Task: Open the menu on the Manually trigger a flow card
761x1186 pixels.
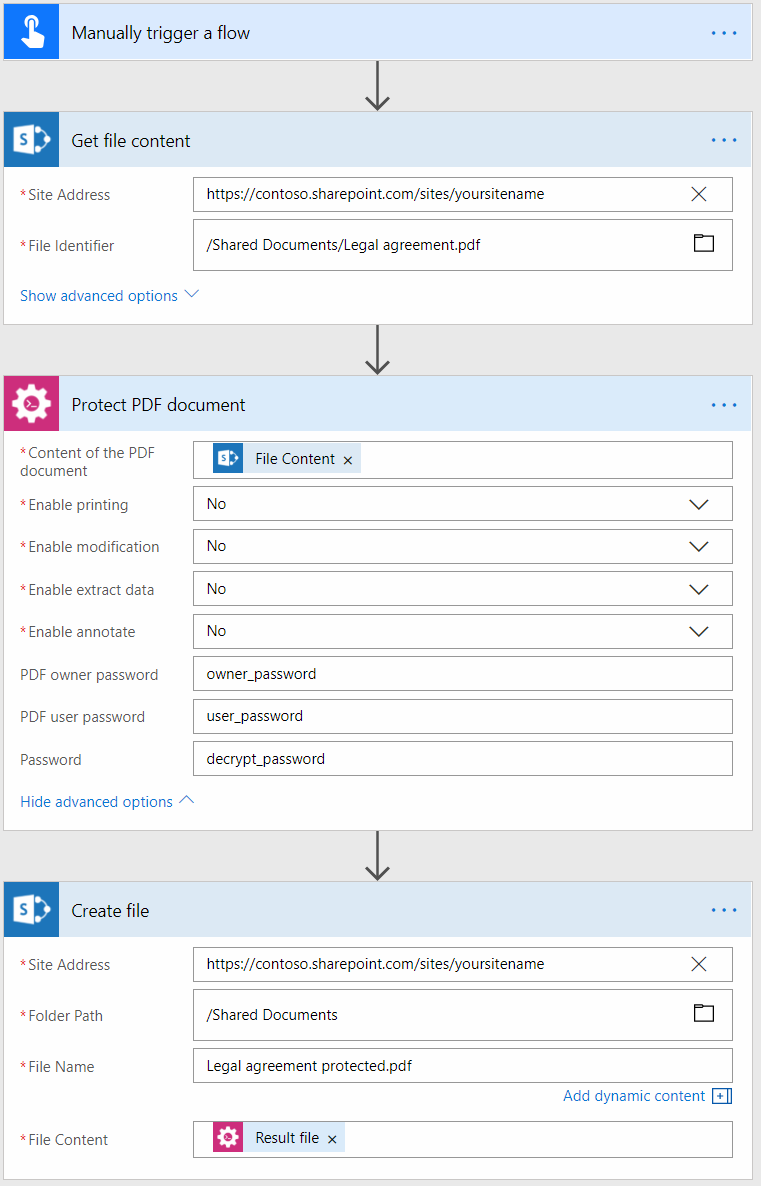Action: (x=723, y=31)
